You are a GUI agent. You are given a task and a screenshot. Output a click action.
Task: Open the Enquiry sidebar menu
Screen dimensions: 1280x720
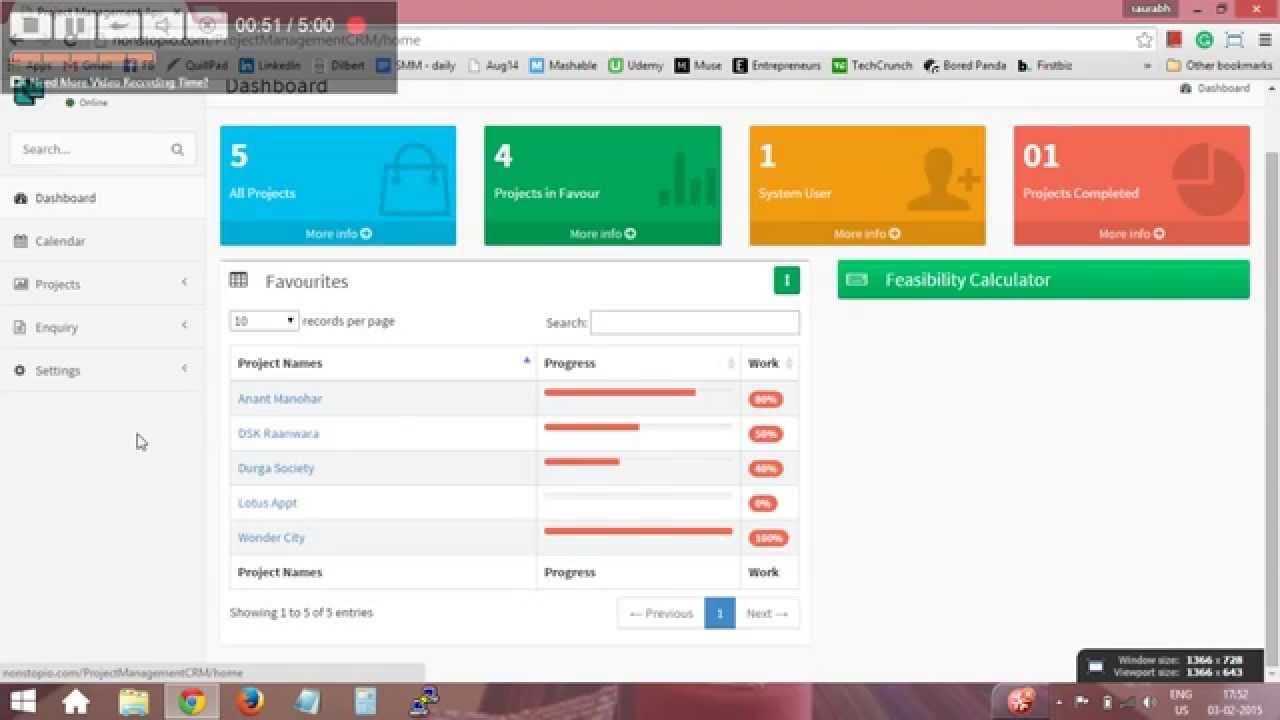pos(103,327)
